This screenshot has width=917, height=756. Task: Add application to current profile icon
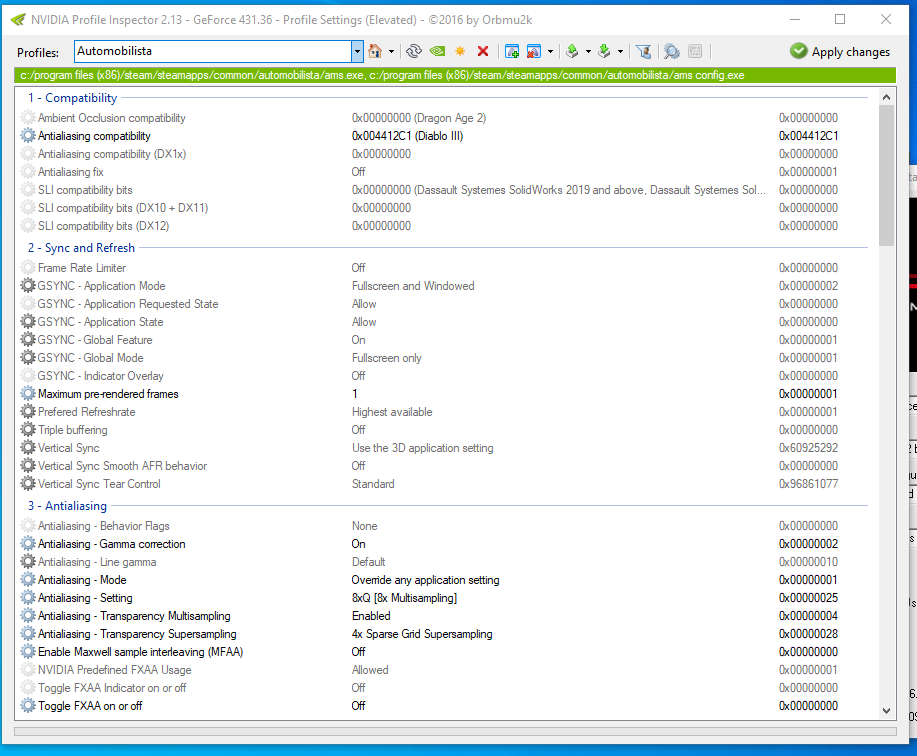point(512,51)
